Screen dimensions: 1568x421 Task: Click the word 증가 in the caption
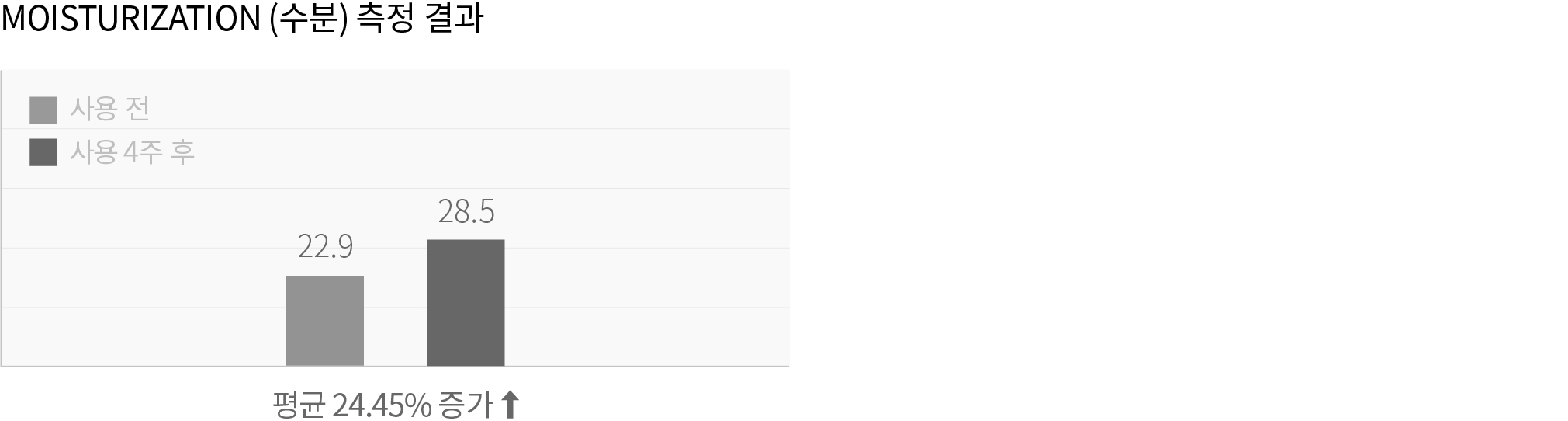465,405
